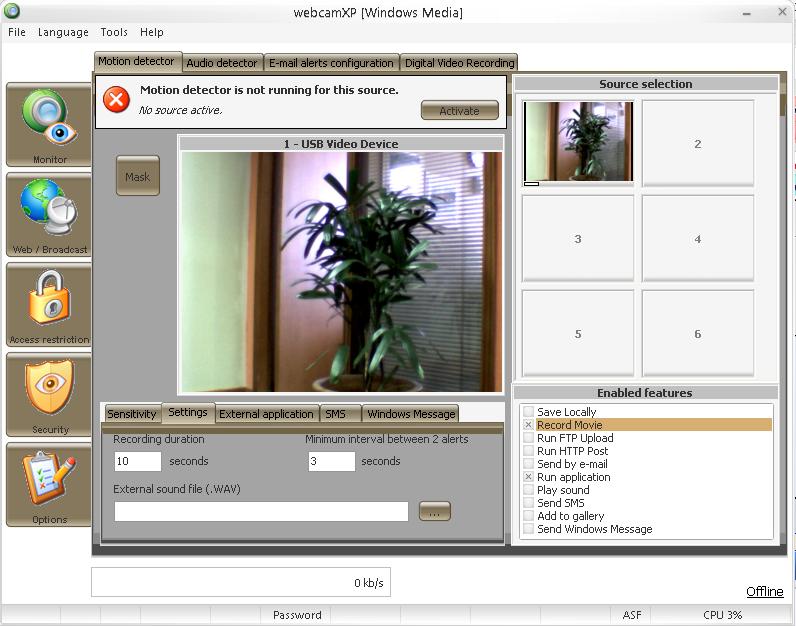Select source slot 5
Viewport: 796px width, 626px height.
[578, 334]
